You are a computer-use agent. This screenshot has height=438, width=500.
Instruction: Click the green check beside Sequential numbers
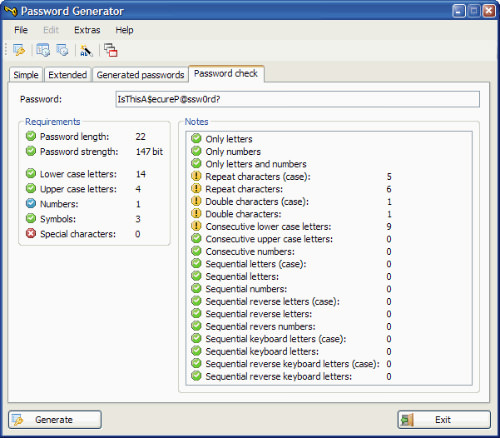coord(196,288)
